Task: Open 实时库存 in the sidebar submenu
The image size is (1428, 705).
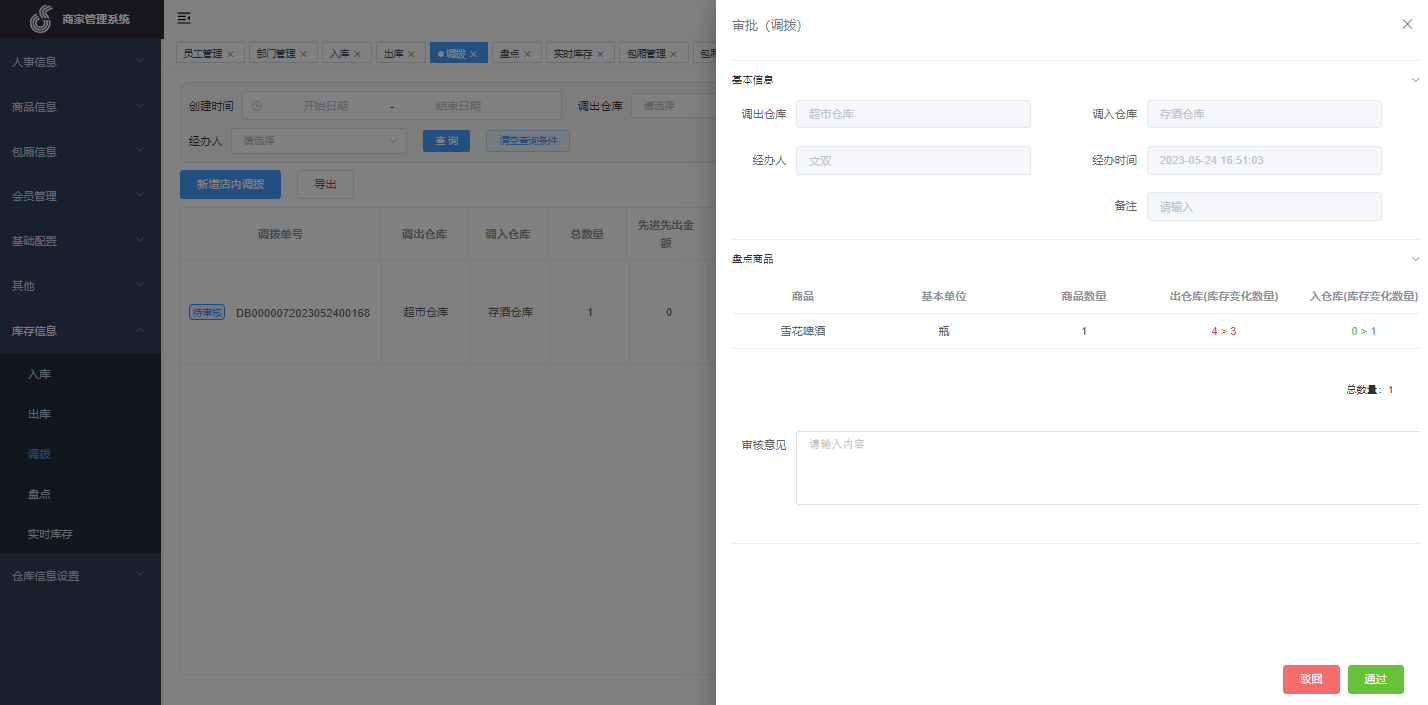Action: (50, 534)
